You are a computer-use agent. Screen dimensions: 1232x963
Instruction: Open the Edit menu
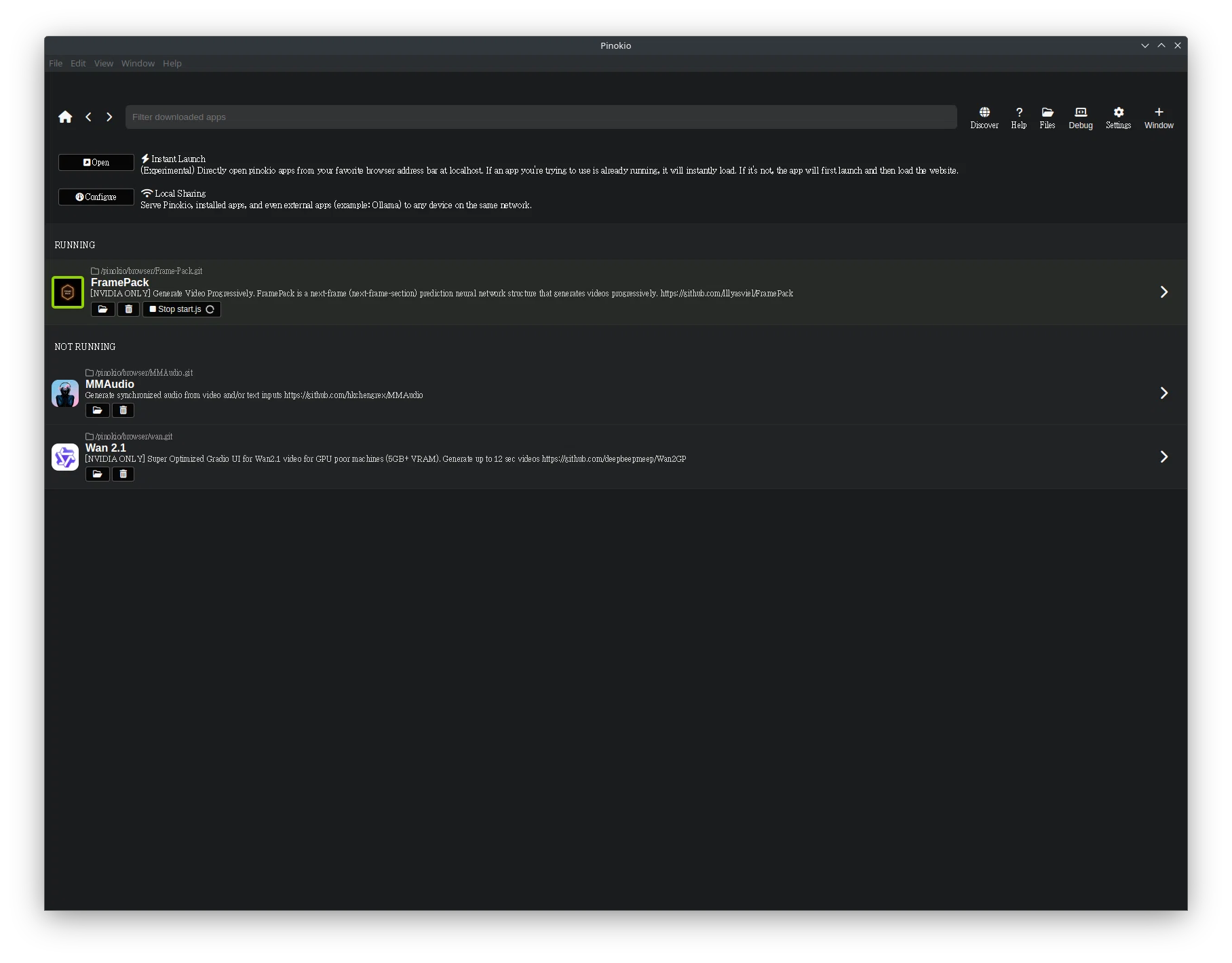click(x=78, y=64)
